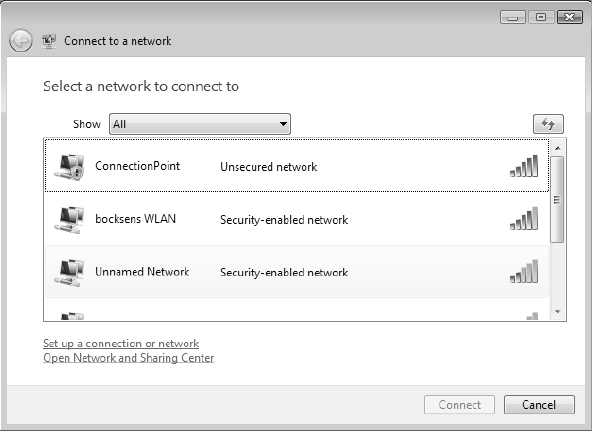Click the refresh network list icon
The image size is (592, 431).
548,124
